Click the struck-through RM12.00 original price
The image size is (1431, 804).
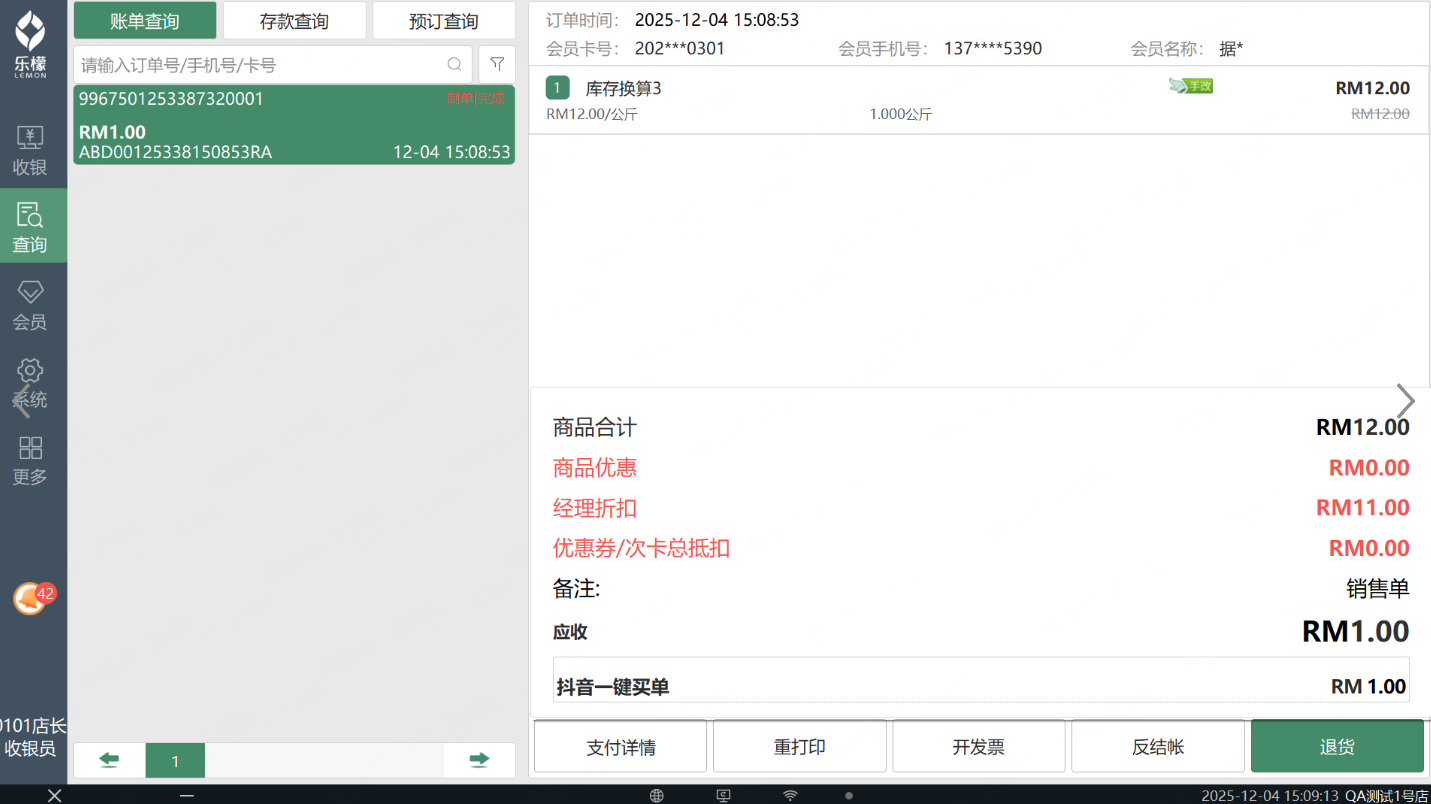point(1380,114)
